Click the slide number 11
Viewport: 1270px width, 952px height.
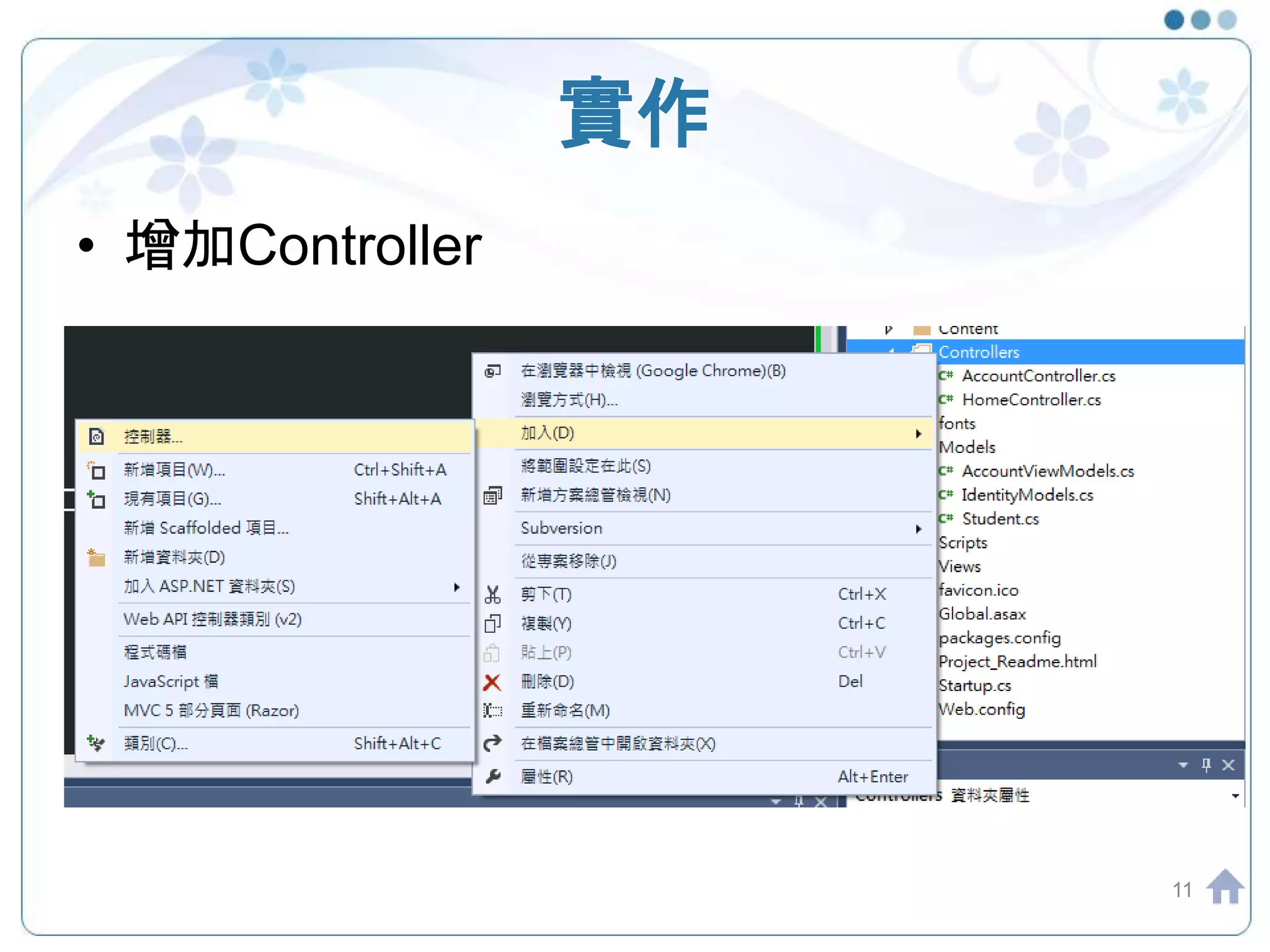[1182, 890]
